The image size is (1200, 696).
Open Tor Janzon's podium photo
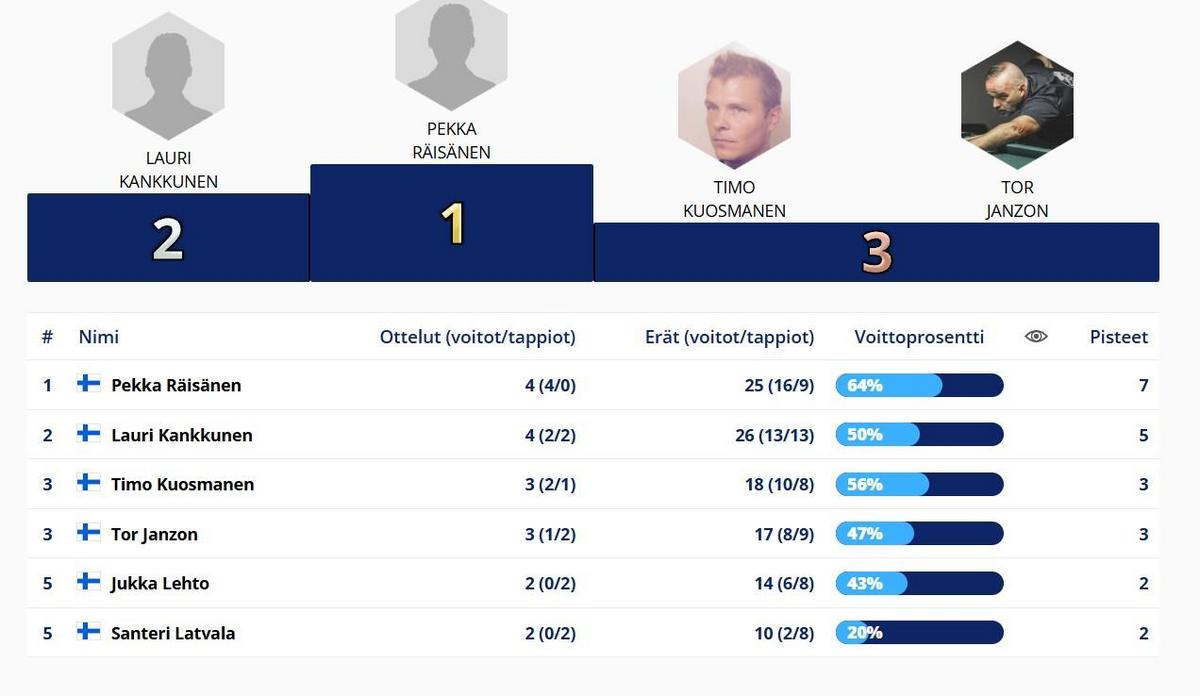pos(1016,105)
